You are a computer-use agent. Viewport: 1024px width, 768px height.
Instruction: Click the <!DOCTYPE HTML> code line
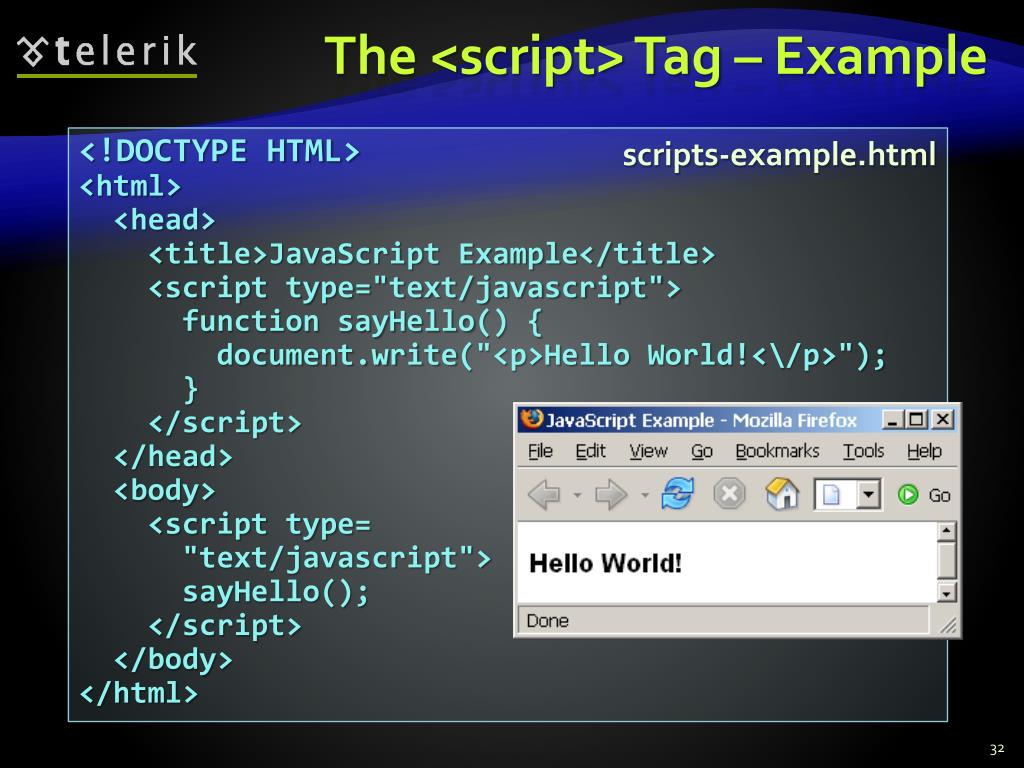219,152
